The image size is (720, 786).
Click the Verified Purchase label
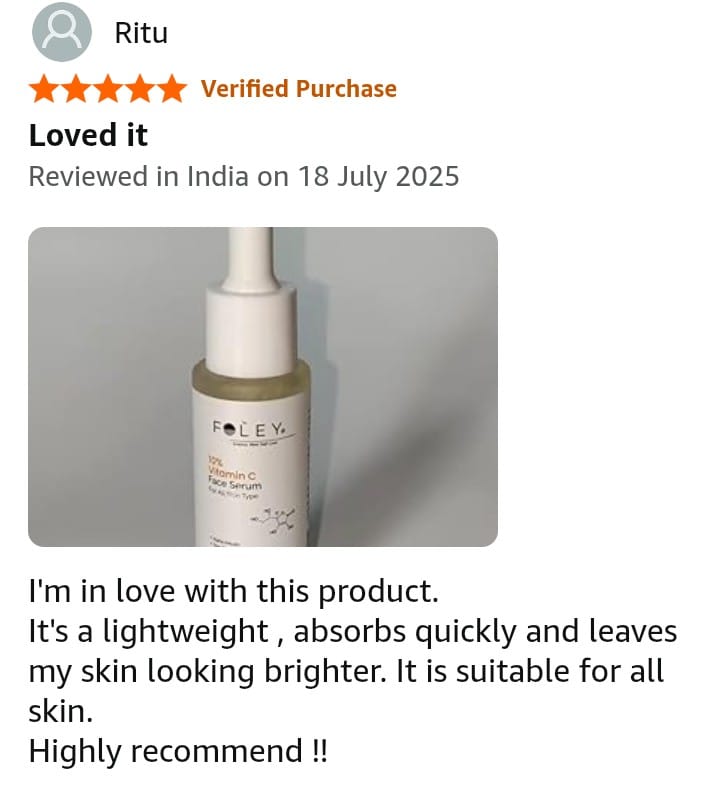pyautogui.click(x=299, y=89)
